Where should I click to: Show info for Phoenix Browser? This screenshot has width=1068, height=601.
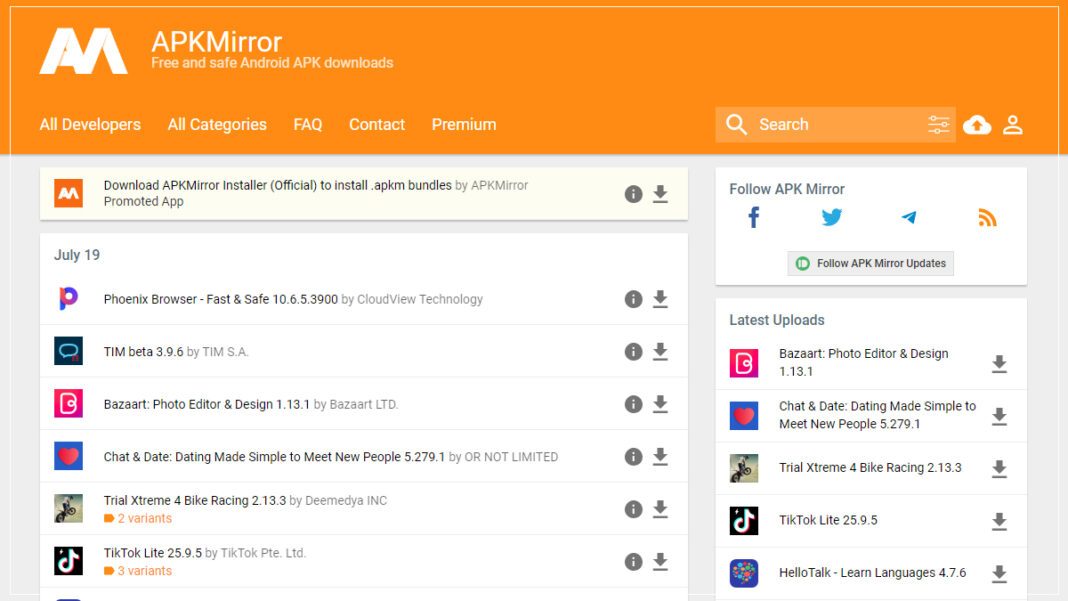pyautogui.click(x=633, y=299)
